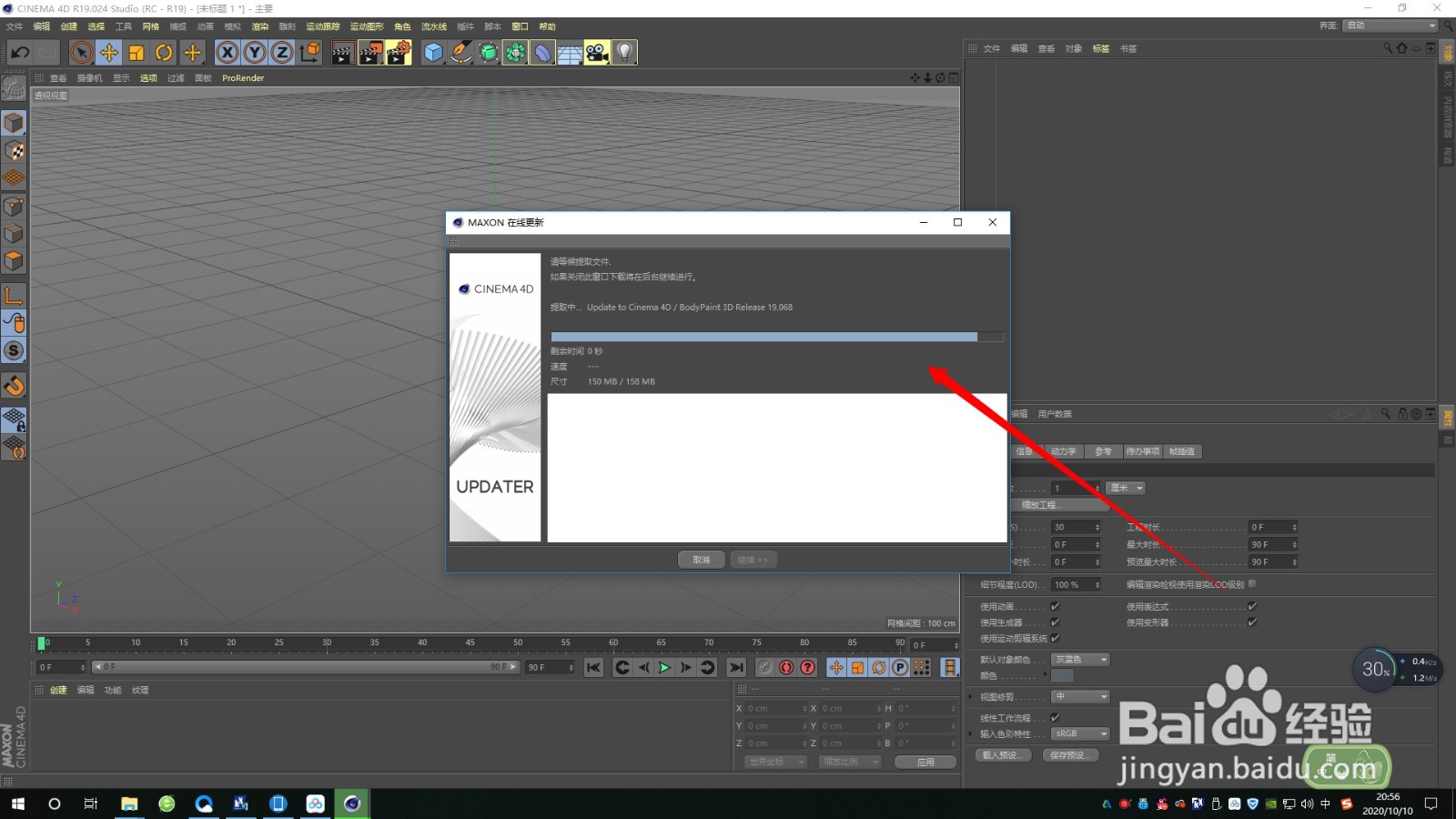Select the Live Selection arrow tool

(82, 53)
